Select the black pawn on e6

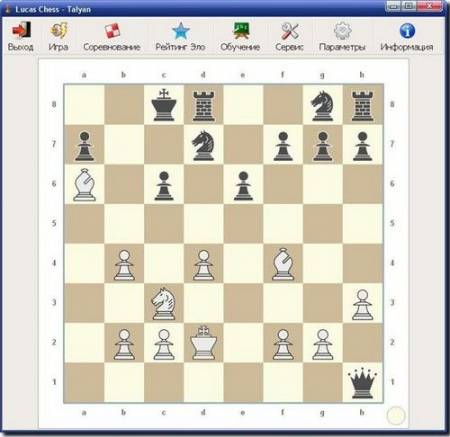pos(243,185)
